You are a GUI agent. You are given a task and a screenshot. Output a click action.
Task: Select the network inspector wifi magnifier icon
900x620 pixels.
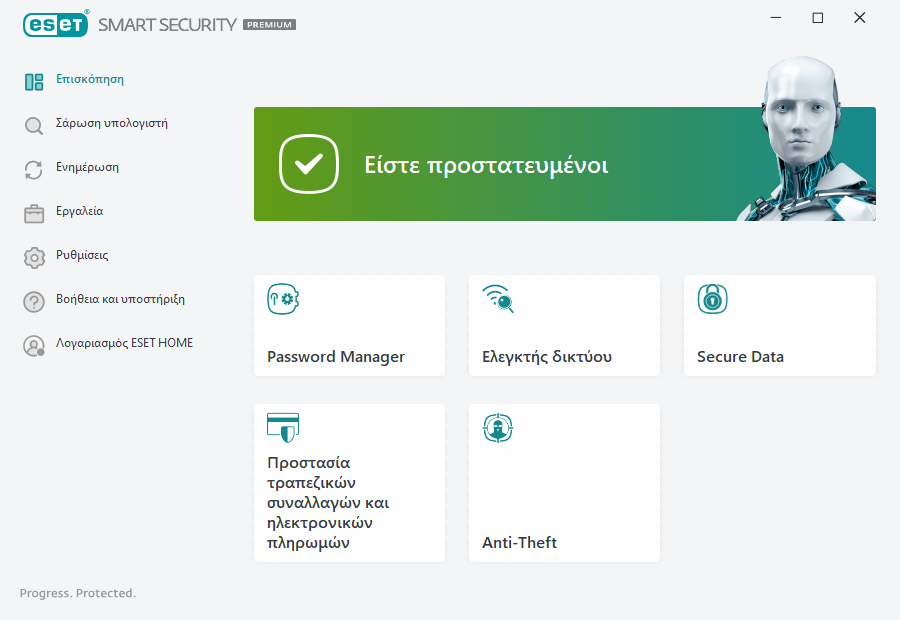tap(497, 299)
